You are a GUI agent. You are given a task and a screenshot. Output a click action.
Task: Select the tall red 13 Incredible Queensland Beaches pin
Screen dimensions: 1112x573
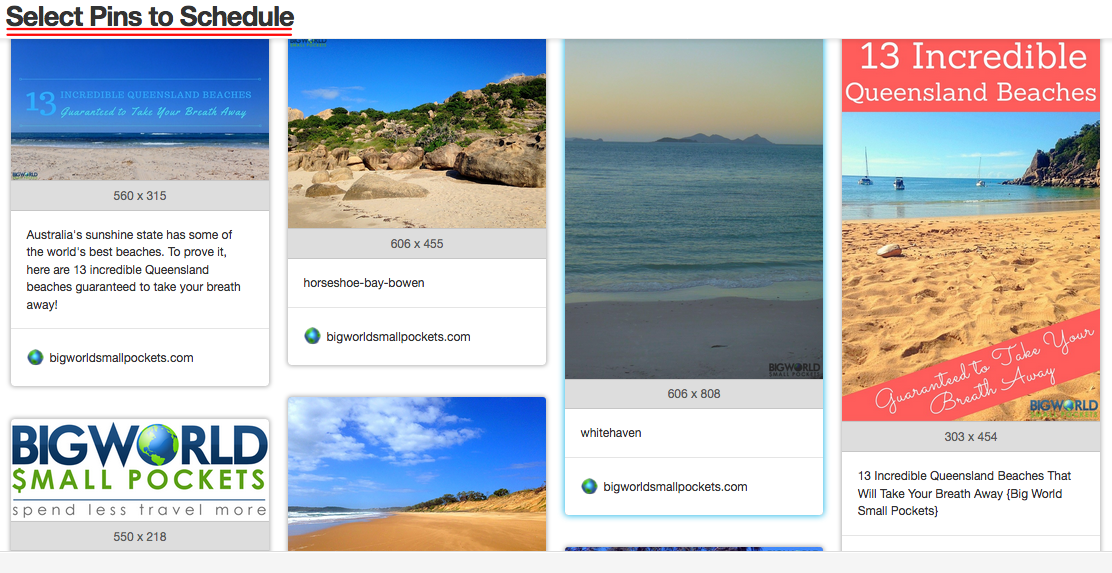(x=971, y=230)
